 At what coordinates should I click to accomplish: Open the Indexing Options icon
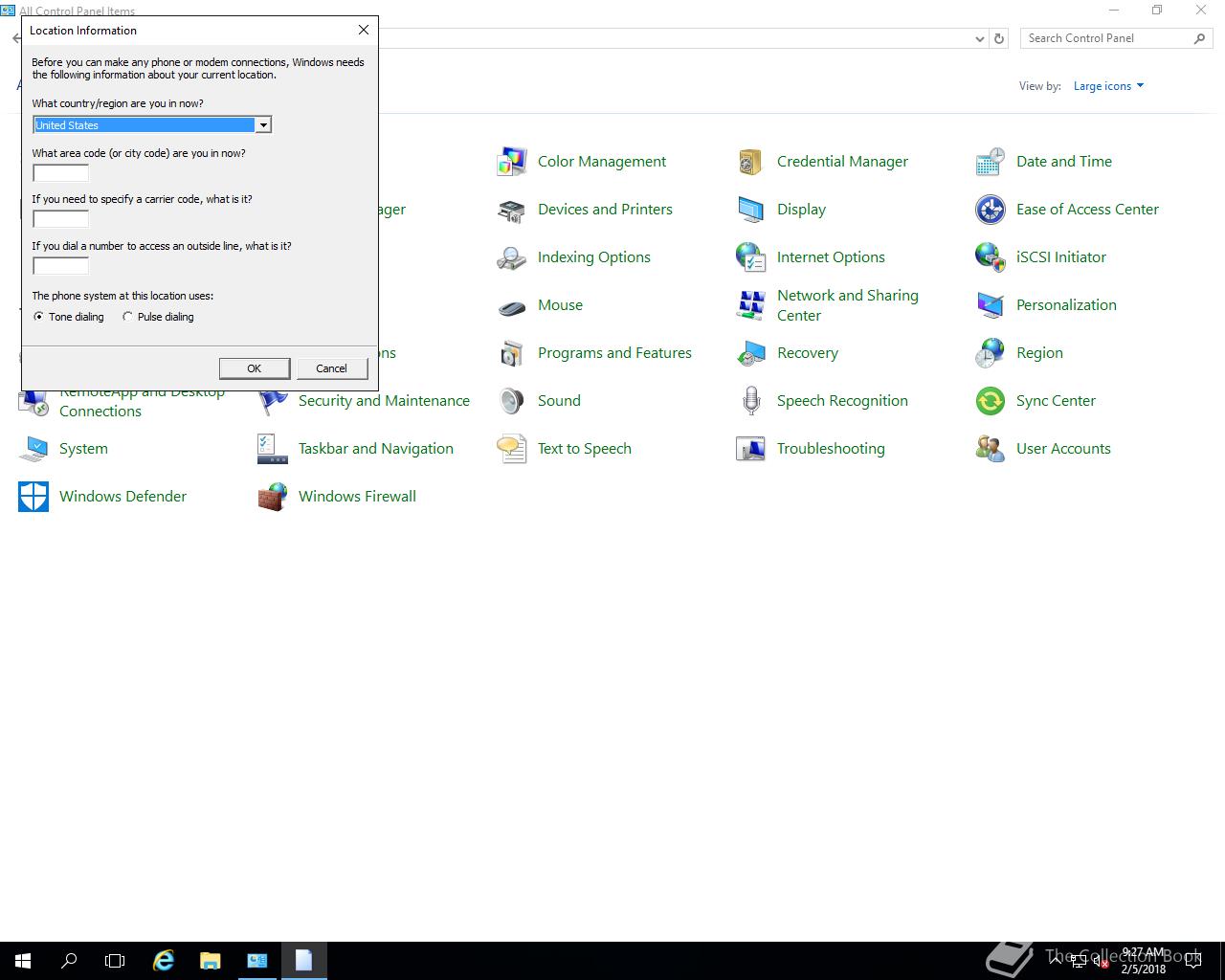512,257
